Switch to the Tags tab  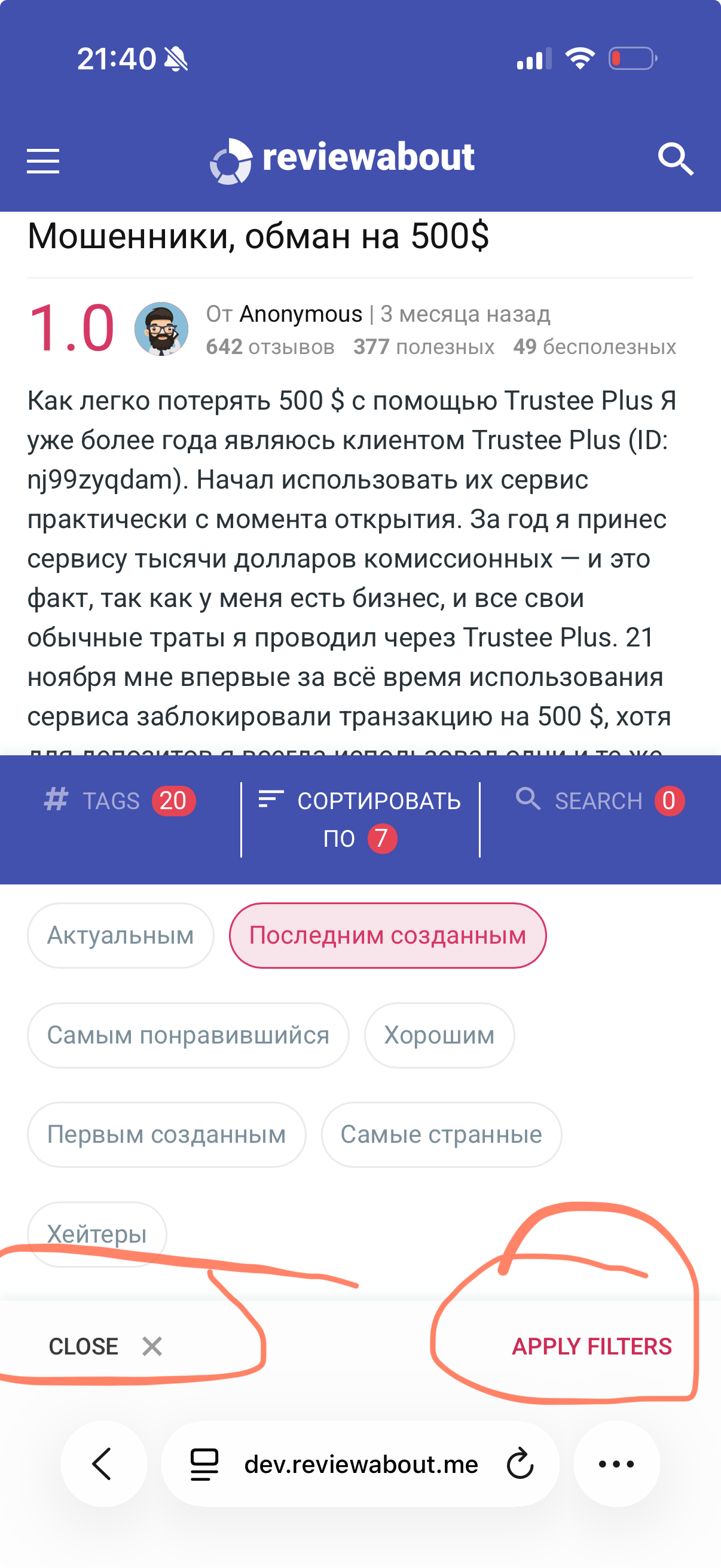tap(120, 801)
